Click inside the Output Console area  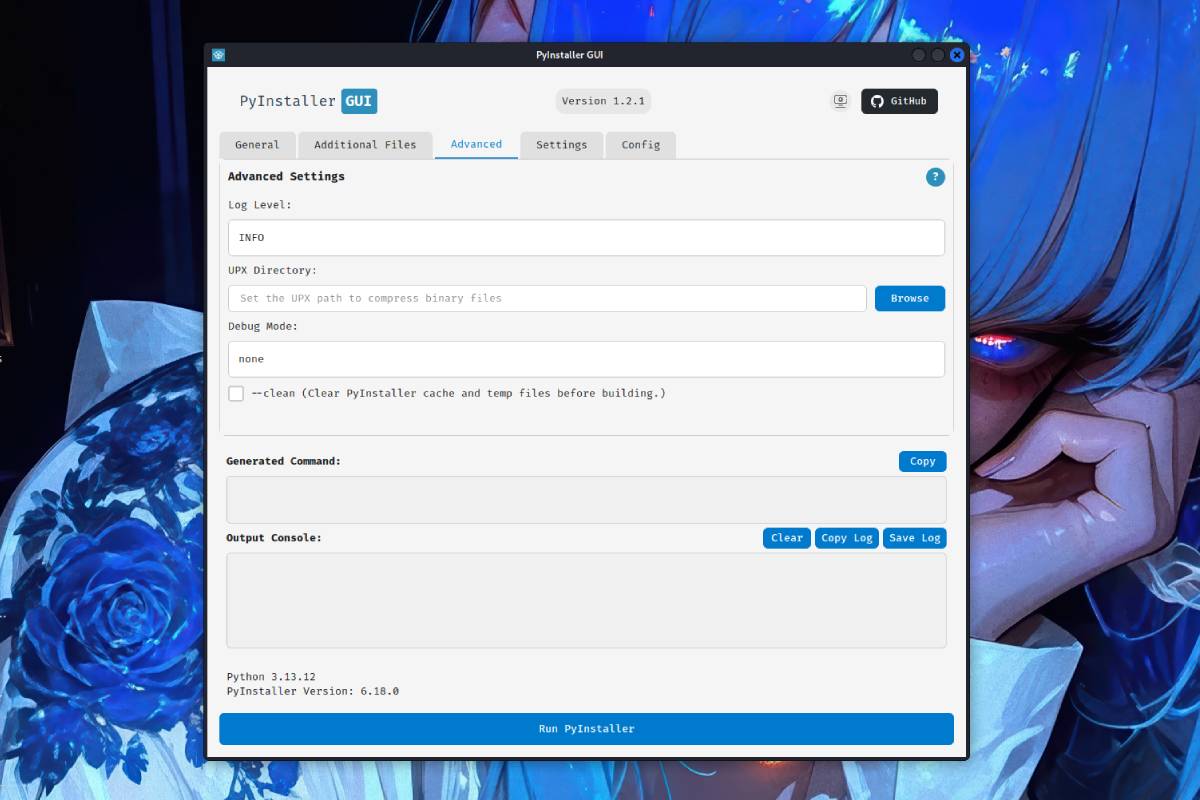tap(586, 600)
